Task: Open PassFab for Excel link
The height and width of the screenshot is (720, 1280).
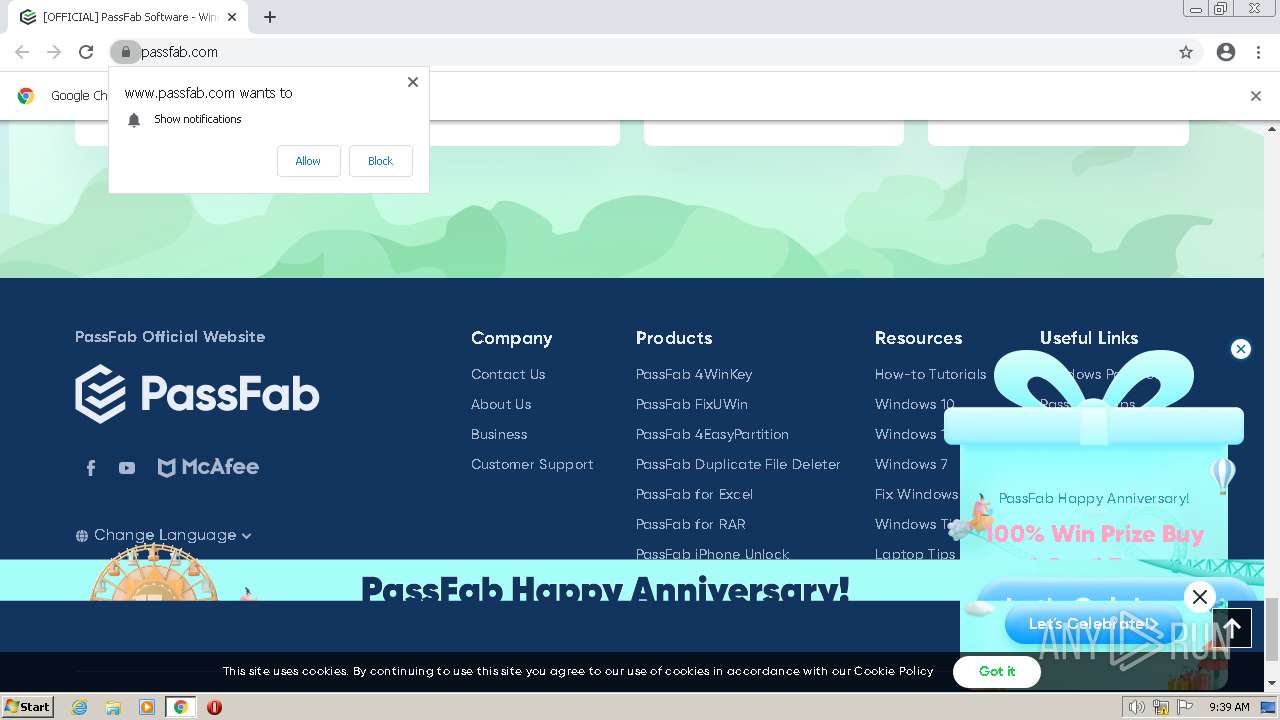Action: [694, 494]
